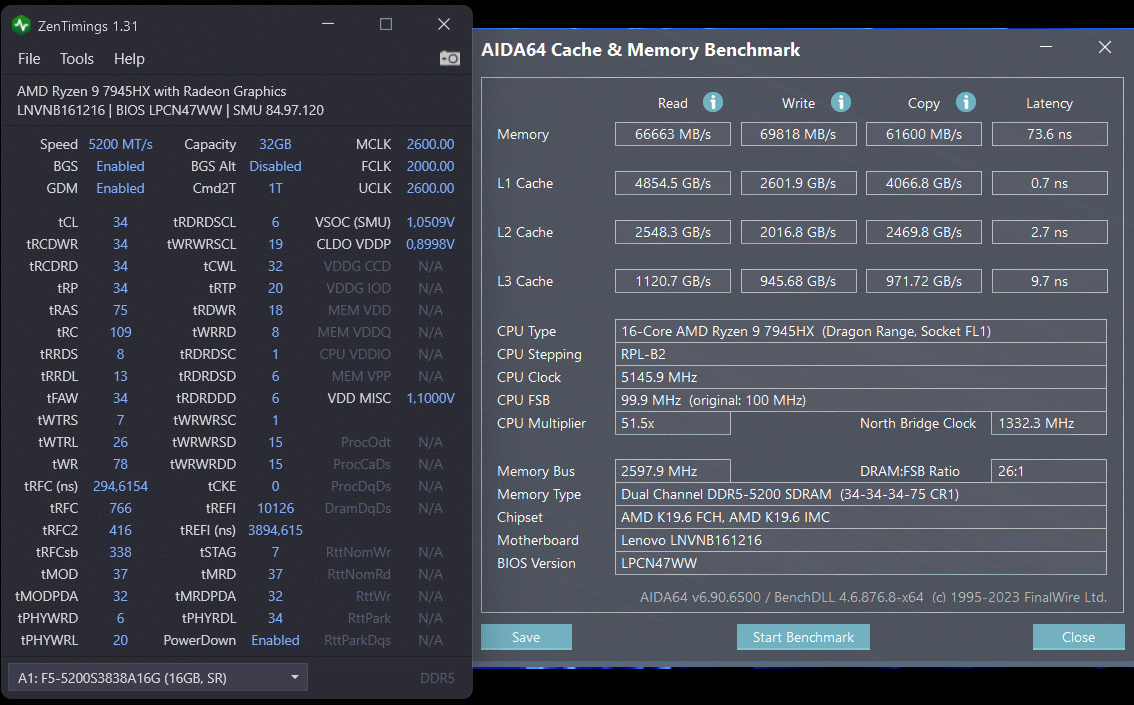The width and height of the screenshot is (1134, 705).
Task: Click the tREFI (ns) value 3894,615
Action: tap(276, 530)
